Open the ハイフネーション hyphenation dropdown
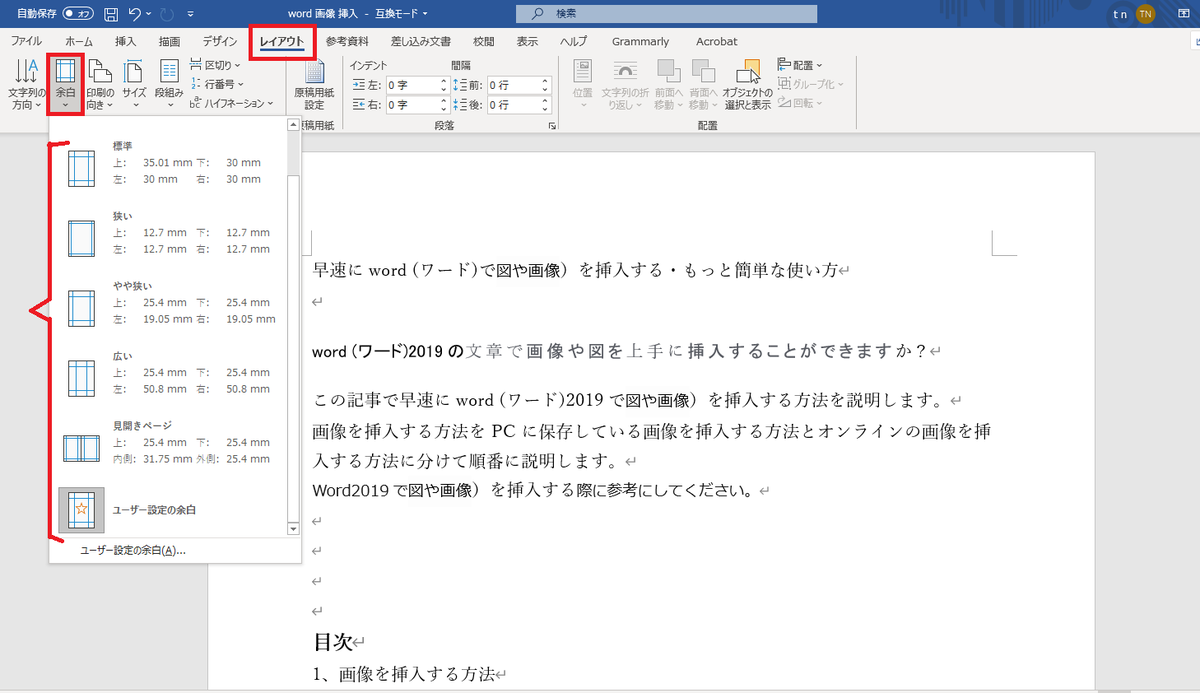The width and height of the screenshot is (1200, 693). (231, 103)
